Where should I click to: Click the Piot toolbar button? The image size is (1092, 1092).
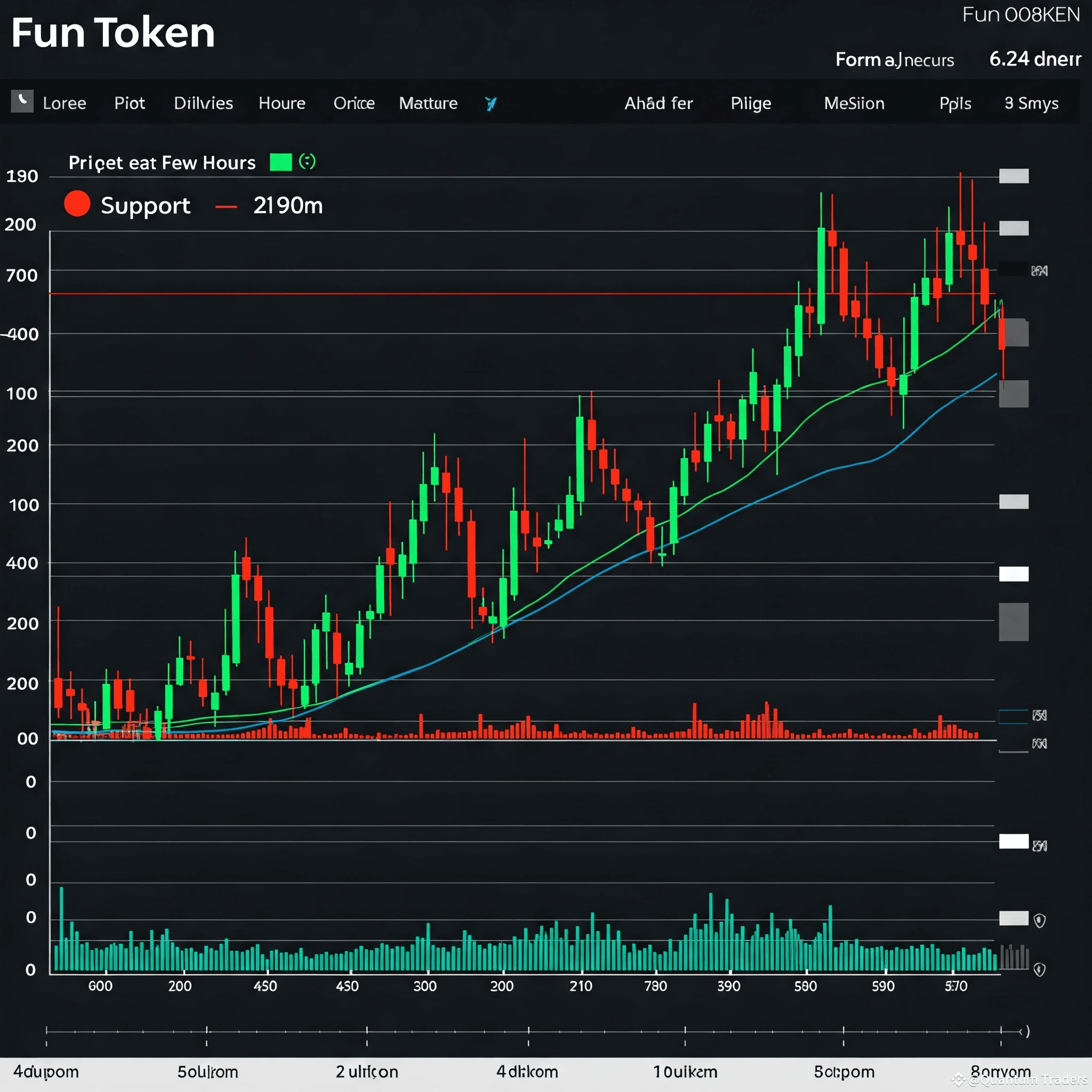pos(130,103)
